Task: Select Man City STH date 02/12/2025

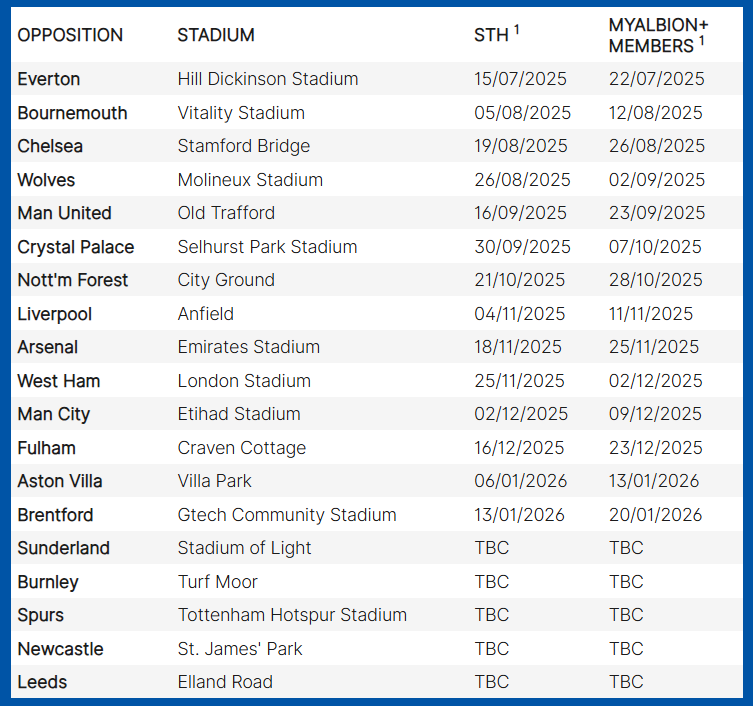Action: click(521, 414)
